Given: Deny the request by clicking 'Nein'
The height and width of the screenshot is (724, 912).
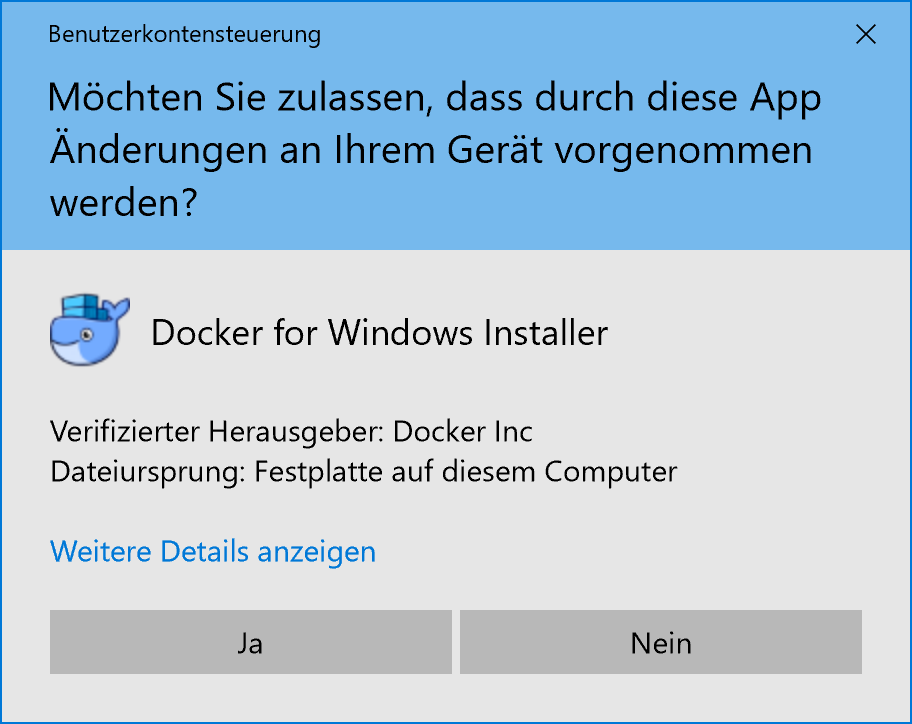Looking at the screenshot, I should click(x=661, y=642).
